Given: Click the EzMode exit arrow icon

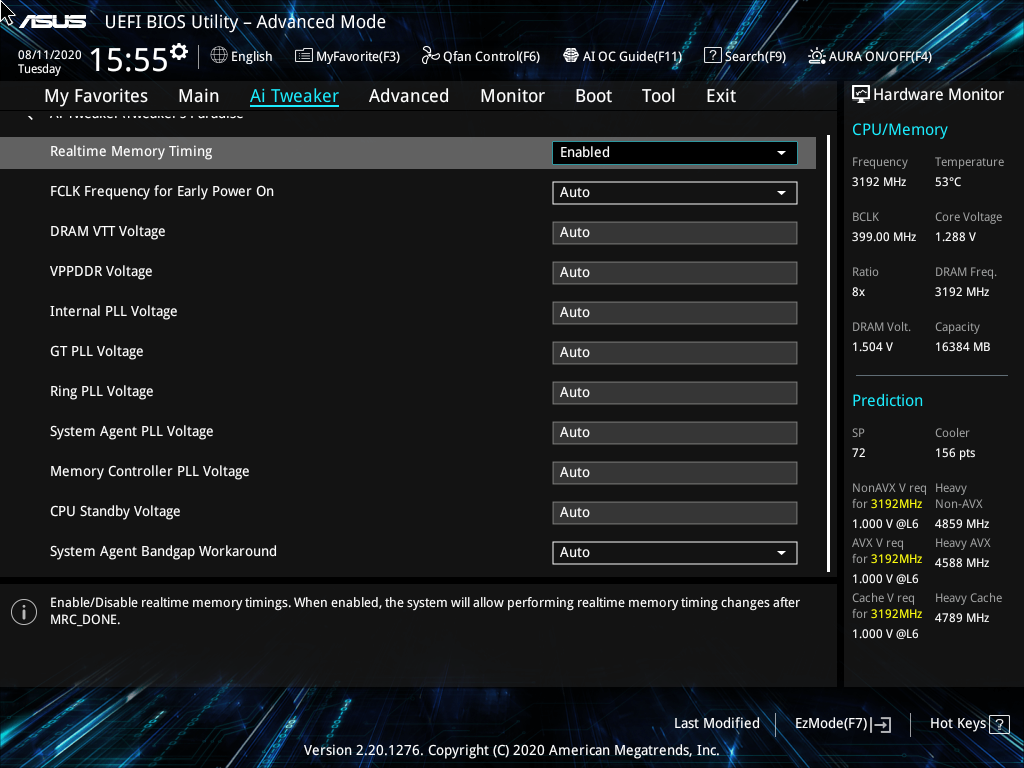Looking at the screenshot, I should [882, 724].
